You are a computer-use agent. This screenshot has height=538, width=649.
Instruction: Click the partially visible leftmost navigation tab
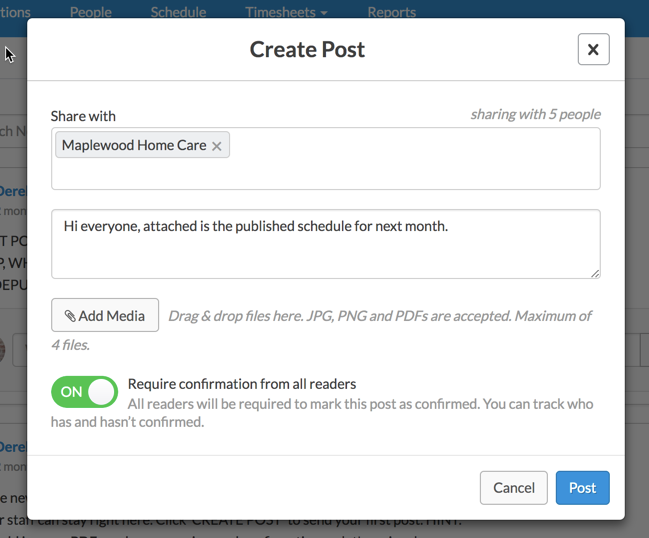tap(15, 13)
